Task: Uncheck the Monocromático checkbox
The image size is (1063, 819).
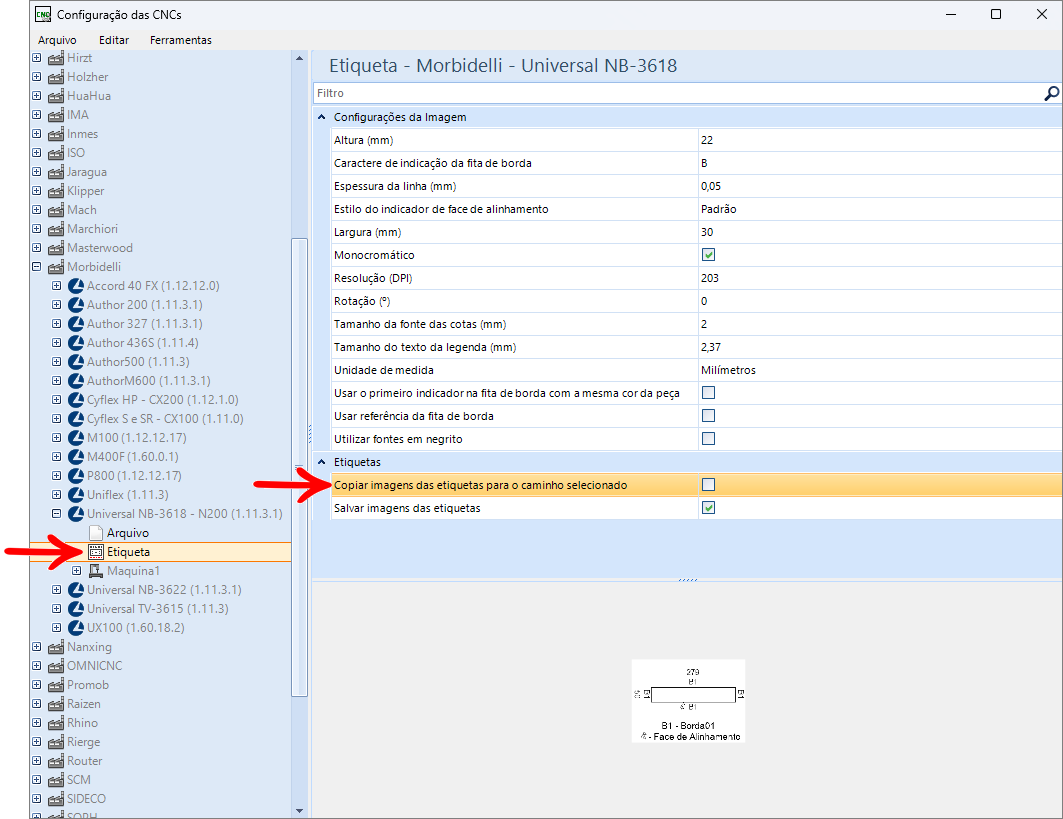Action: [708, 255]
